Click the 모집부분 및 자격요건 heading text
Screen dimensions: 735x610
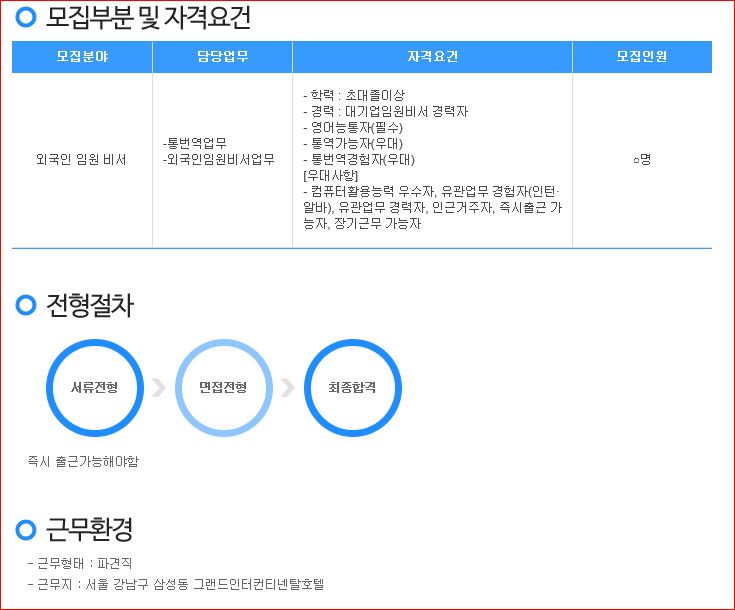[x=149, y=17]
